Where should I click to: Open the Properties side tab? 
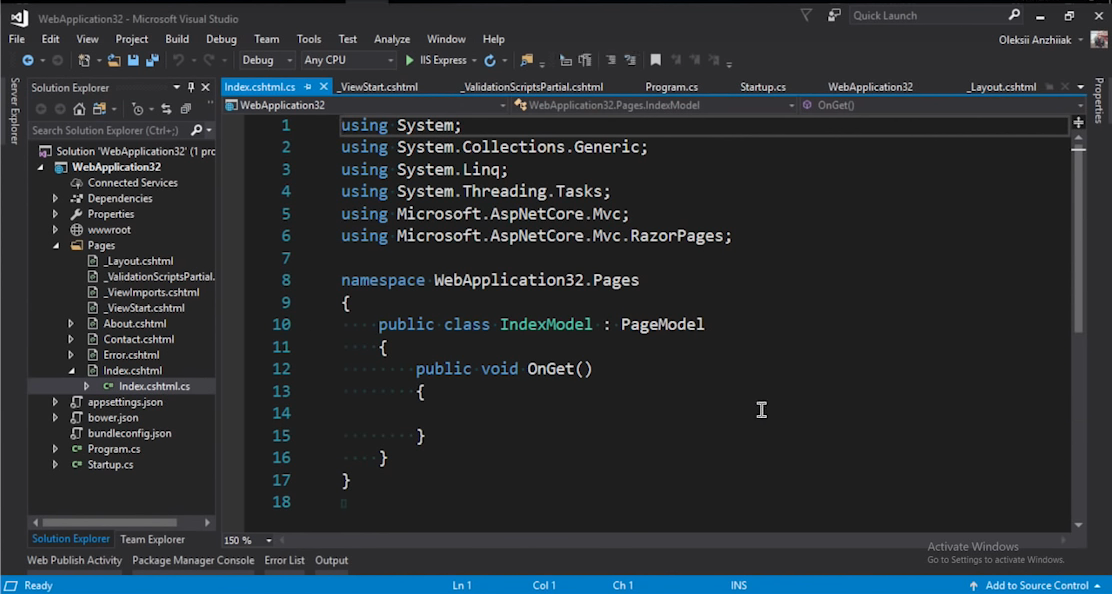click(x=1099, y=100)
